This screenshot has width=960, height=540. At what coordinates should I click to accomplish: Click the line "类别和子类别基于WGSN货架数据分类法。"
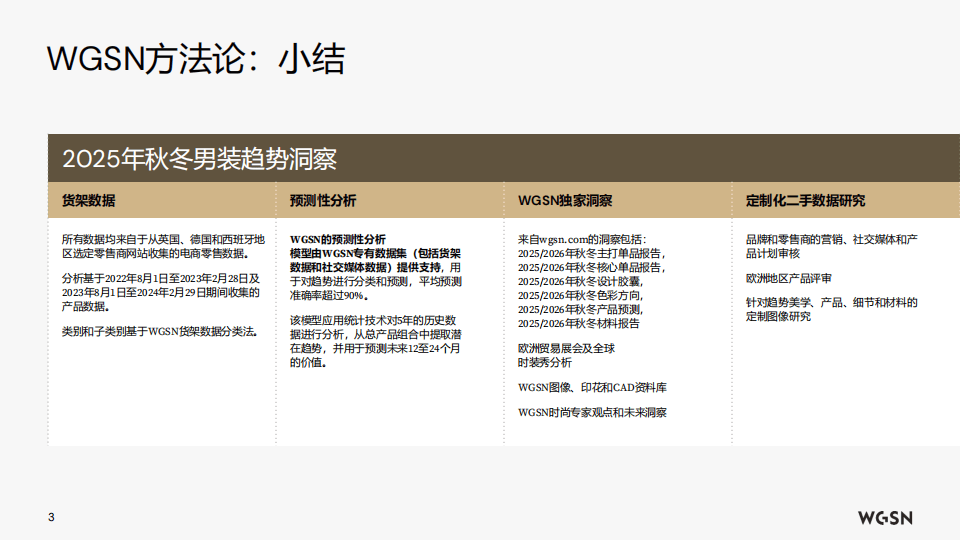pos(160,331)
